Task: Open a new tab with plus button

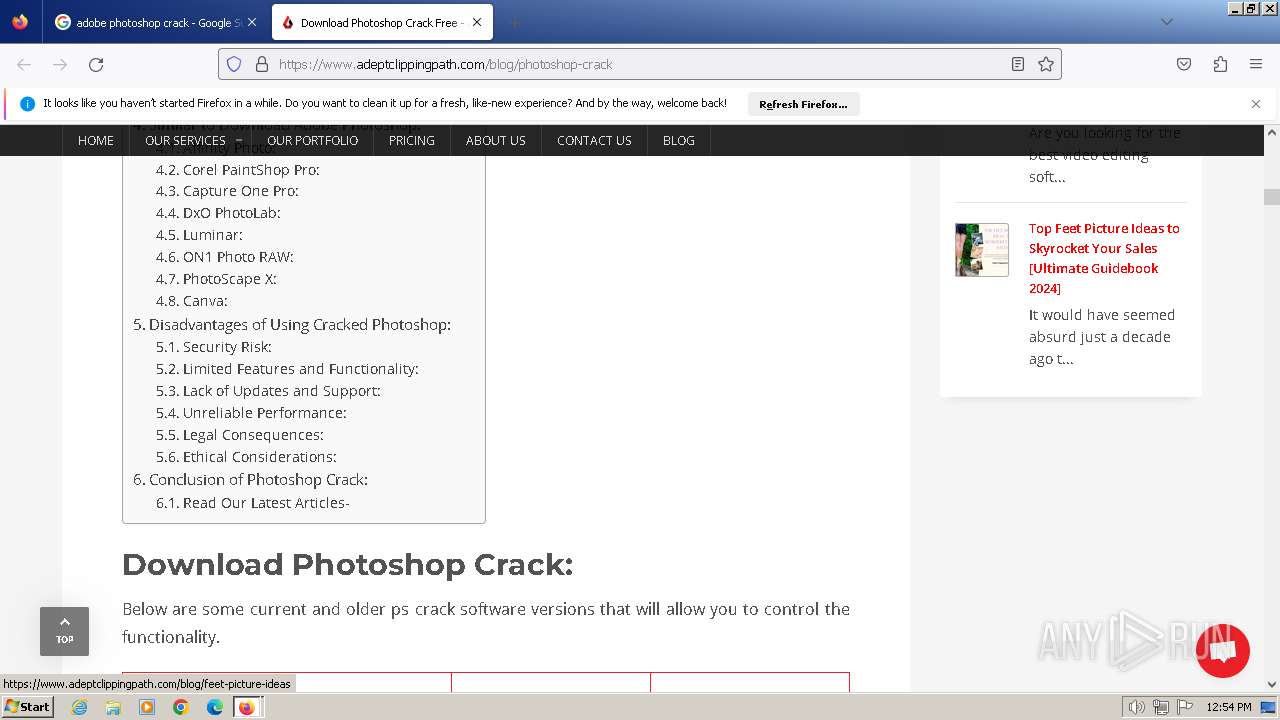Action: (514, 22)
